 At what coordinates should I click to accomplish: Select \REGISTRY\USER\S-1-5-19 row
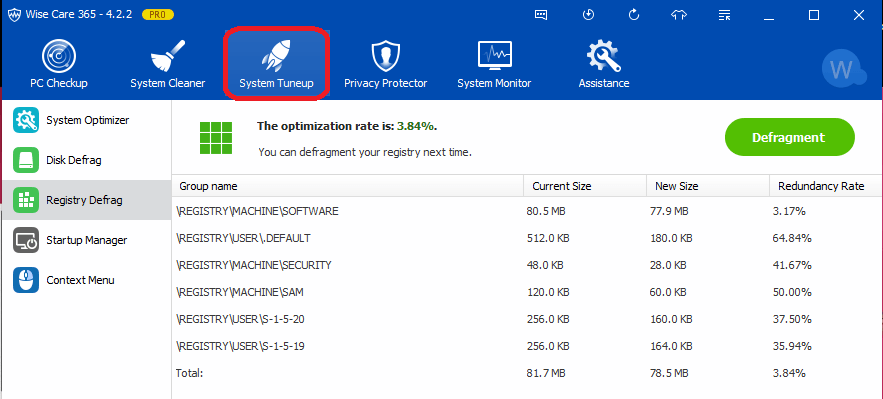click(x=527, y=346)
